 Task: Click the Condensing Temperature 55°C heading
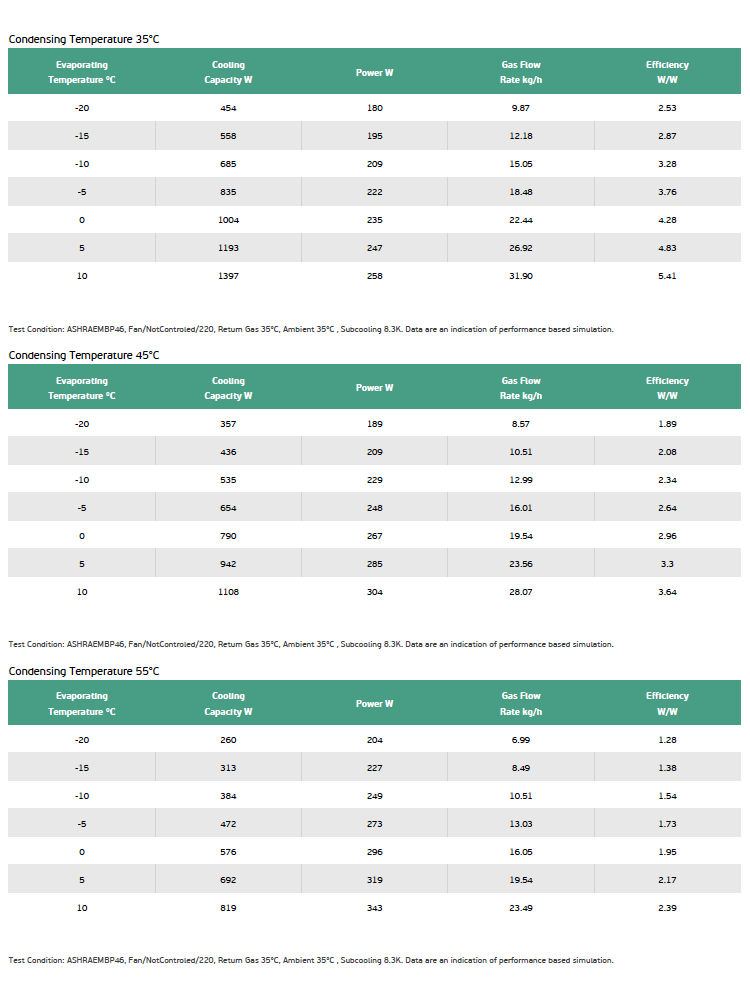[84, 671]
